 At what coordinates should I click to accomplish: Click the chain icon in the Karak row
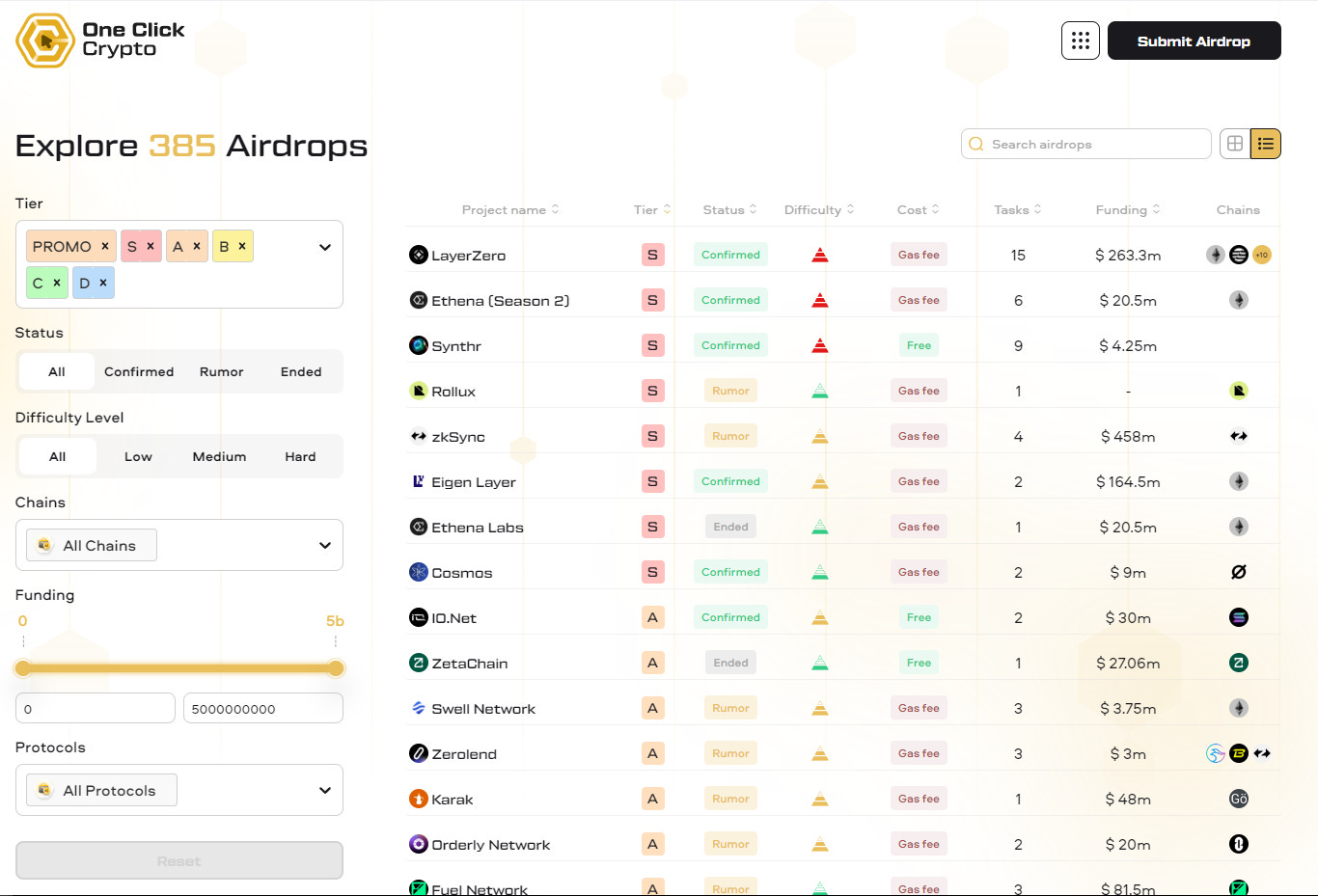tap(1239, 799)
